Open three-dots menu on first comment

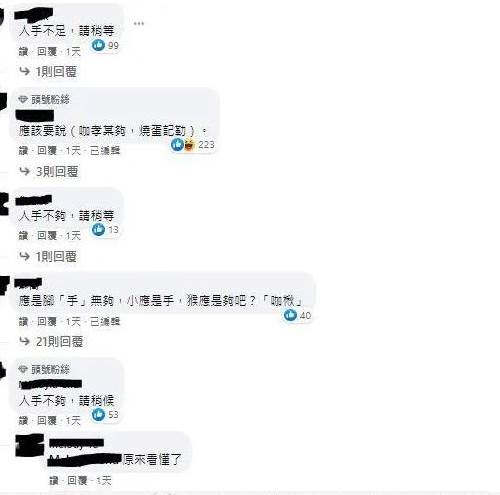coord(139,23)
